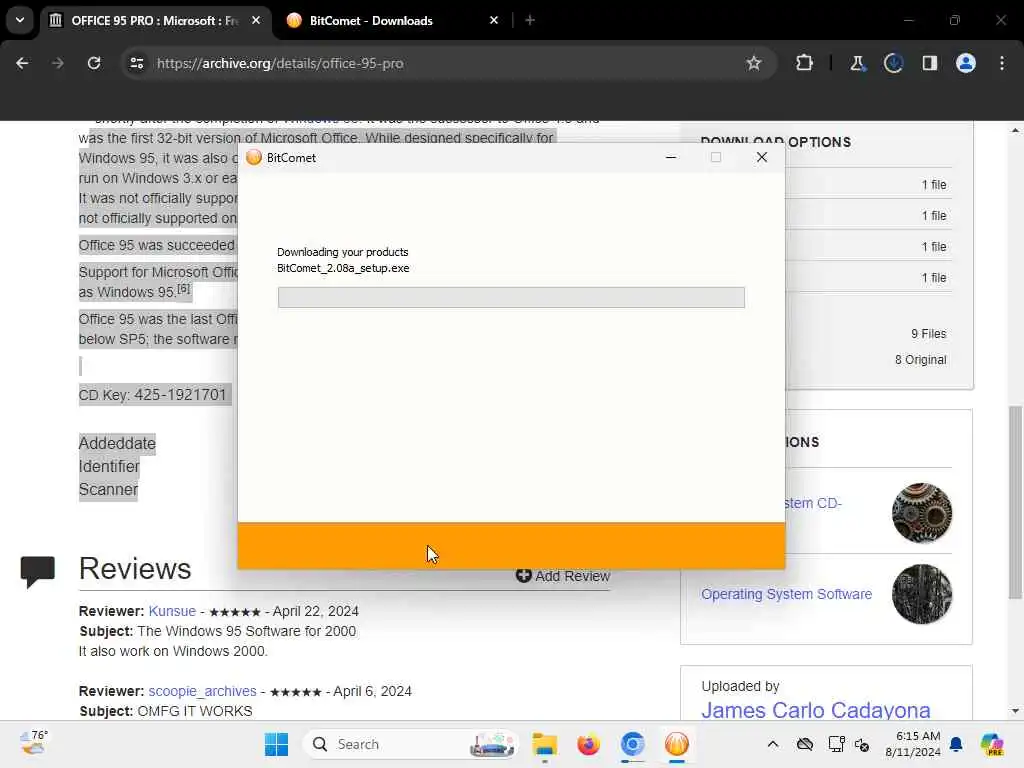
Task: Open reviewer scoopie_archives profile link
Action: point(202,691)
